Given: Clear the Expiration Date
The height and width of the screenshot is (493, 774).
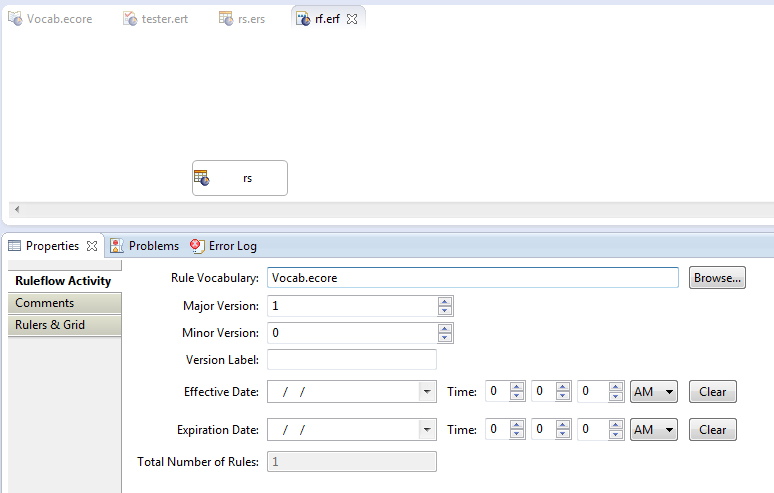Looking at the screenshot, I should (x=713, y=430).
